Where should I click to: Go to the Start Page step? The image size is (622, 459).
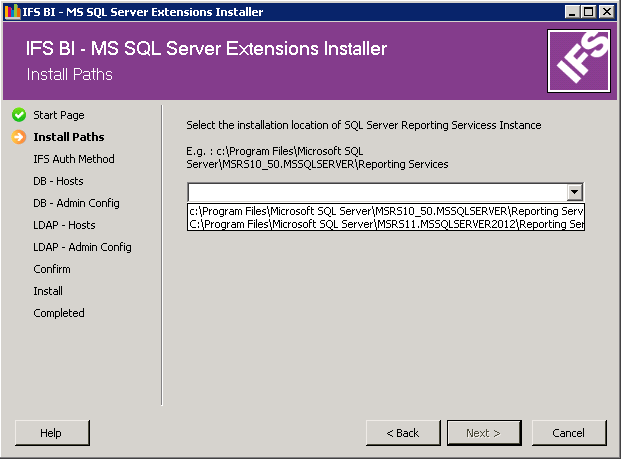tap(58, 115)
